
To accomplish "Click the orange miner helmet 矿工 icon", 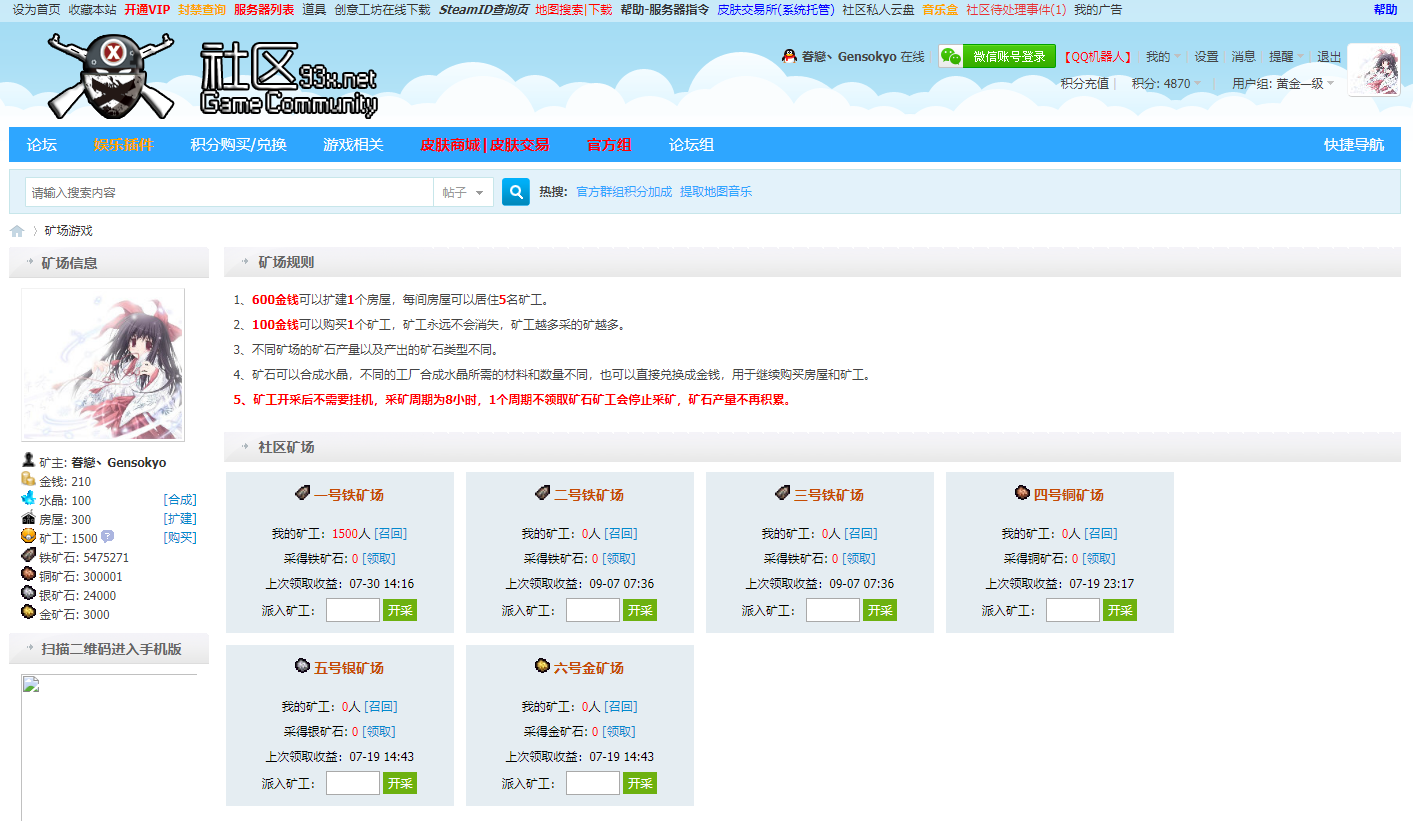I will coord(29,536).
